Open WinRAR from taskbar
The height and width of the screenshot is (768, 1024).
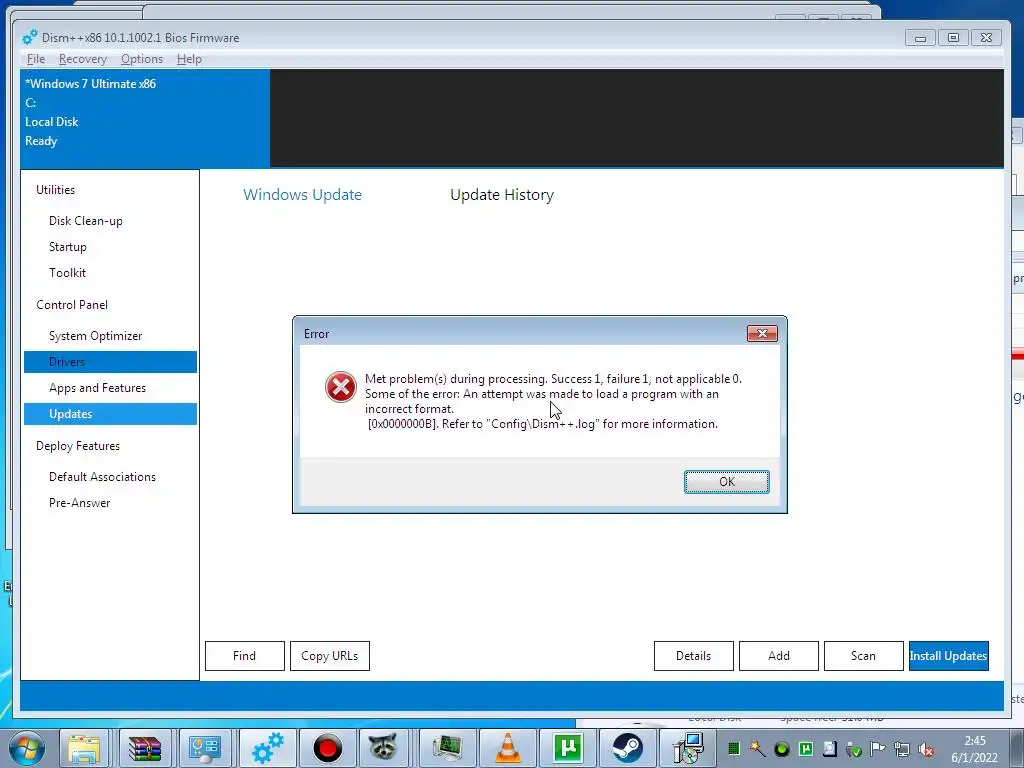(145, 748)
